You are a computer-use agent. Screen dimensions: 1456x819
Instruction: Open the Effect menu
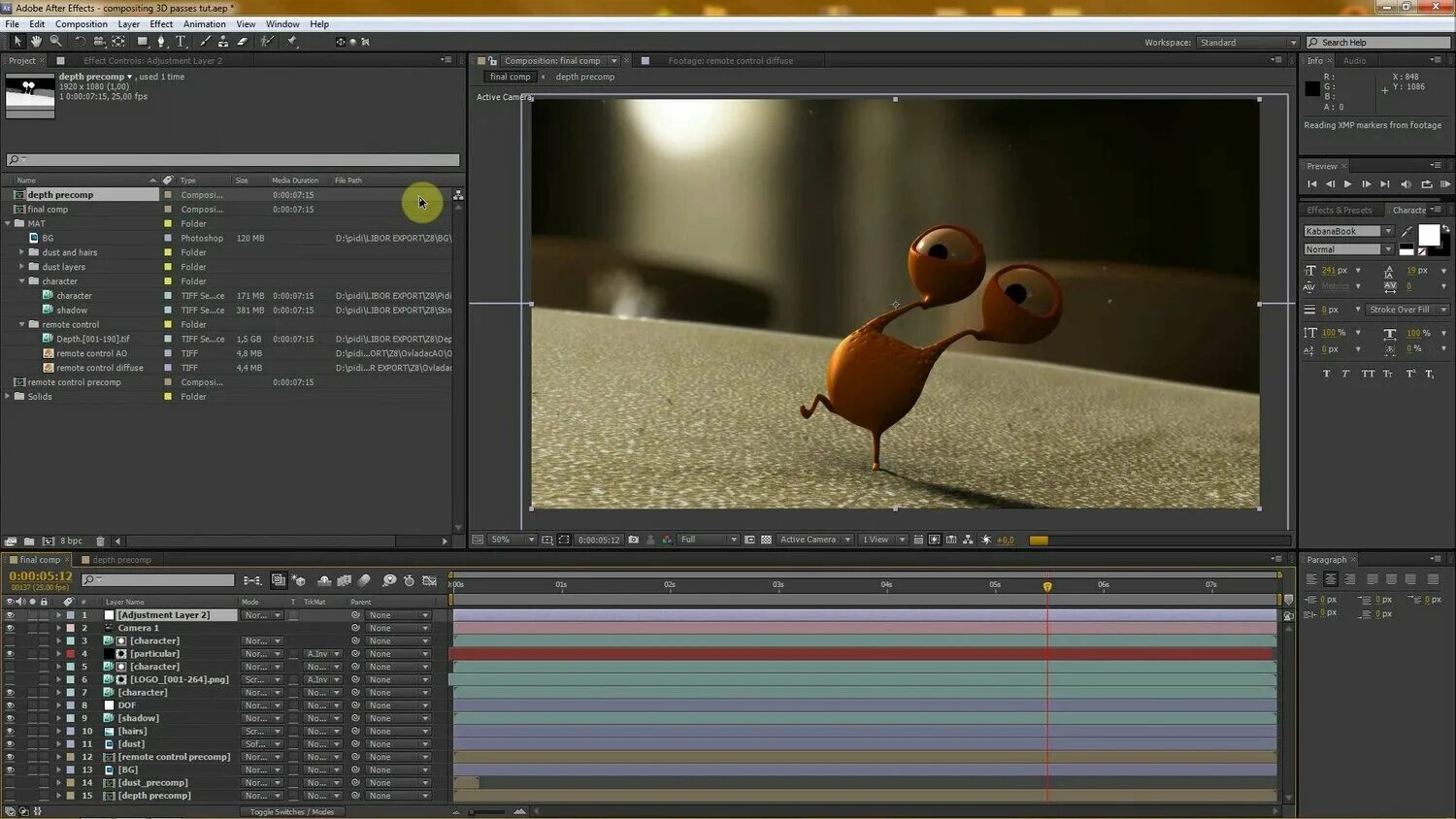pos(161,24)
